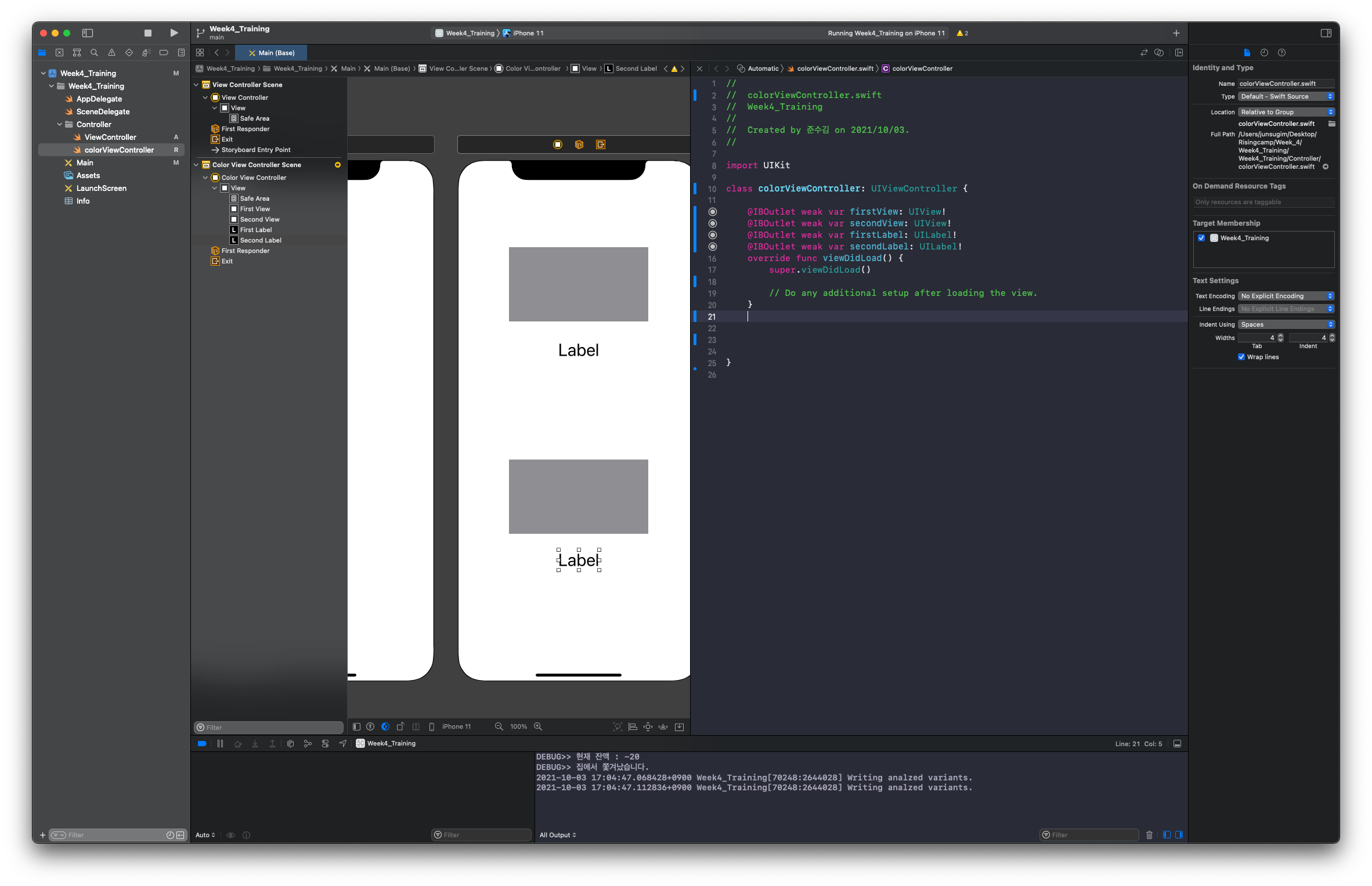
Task: Uncheck Week4_Training target membership
Action: click(x=1201, y=238)
